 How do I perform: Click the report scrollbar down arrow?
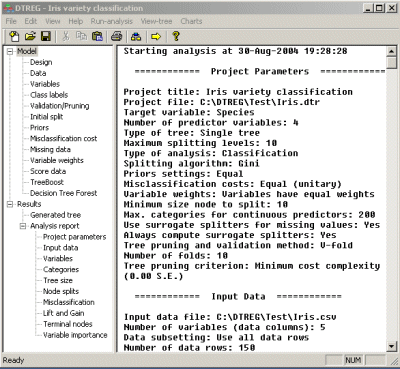point(392,347)
